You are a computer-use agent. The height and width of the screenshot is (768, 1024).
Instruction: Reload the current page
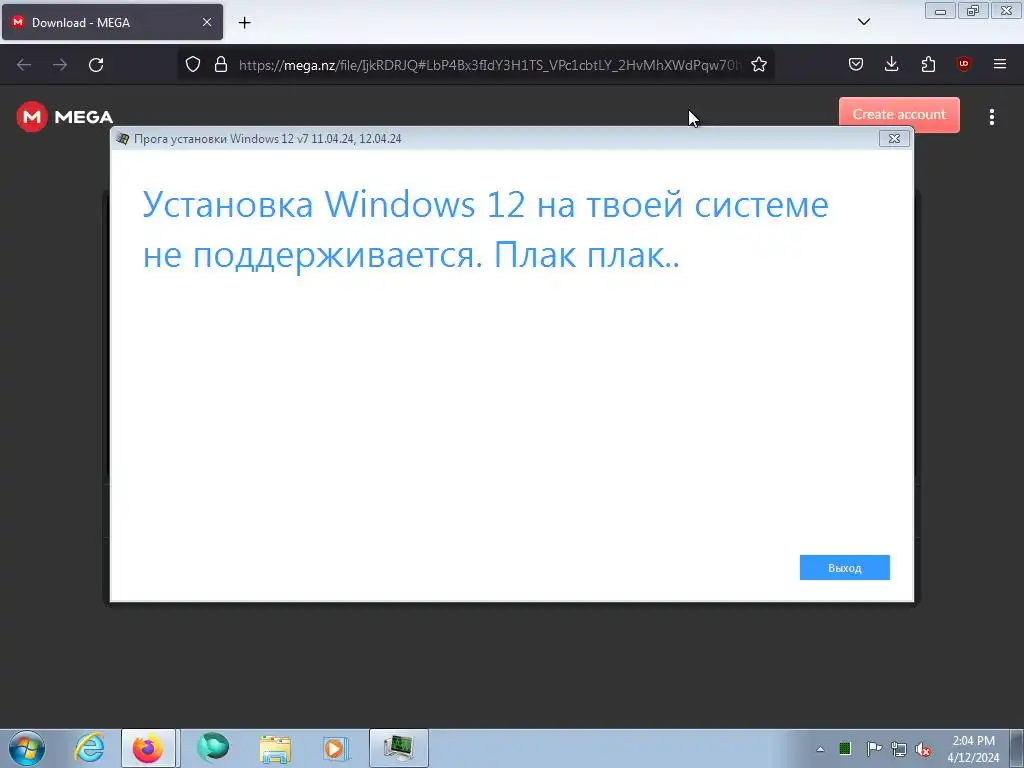click(x=96, y=65)
